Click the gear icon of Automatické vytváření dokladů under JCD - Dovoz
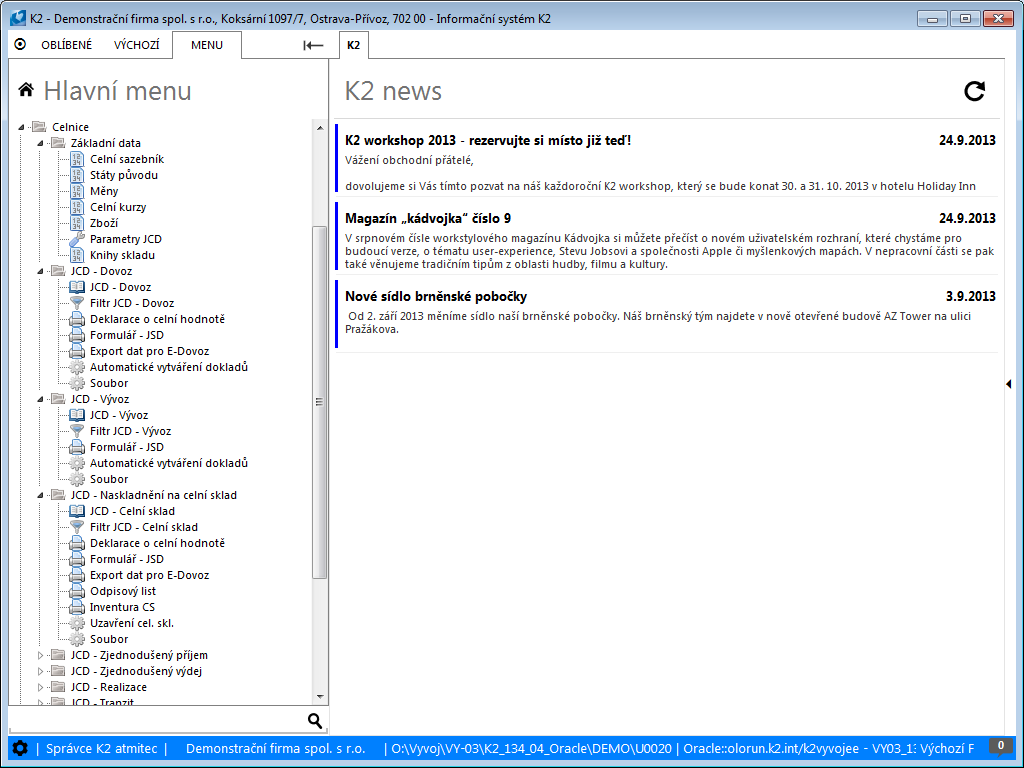 coord(77,367)
